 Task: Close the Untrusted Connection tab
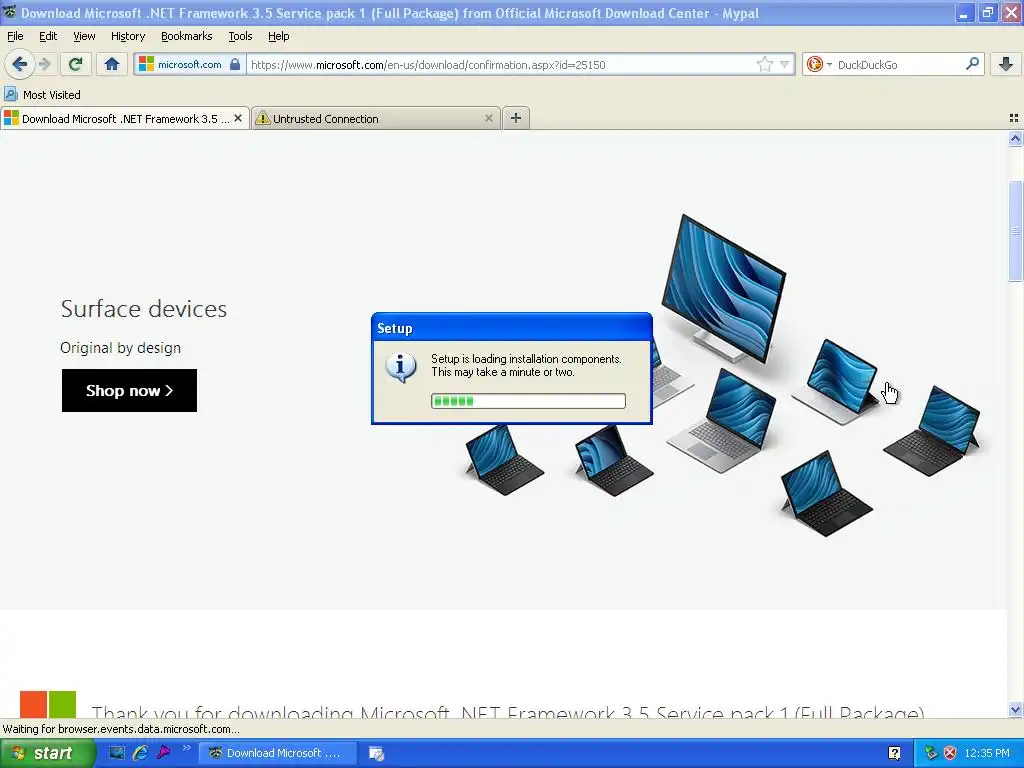click(x=488, y=118)
